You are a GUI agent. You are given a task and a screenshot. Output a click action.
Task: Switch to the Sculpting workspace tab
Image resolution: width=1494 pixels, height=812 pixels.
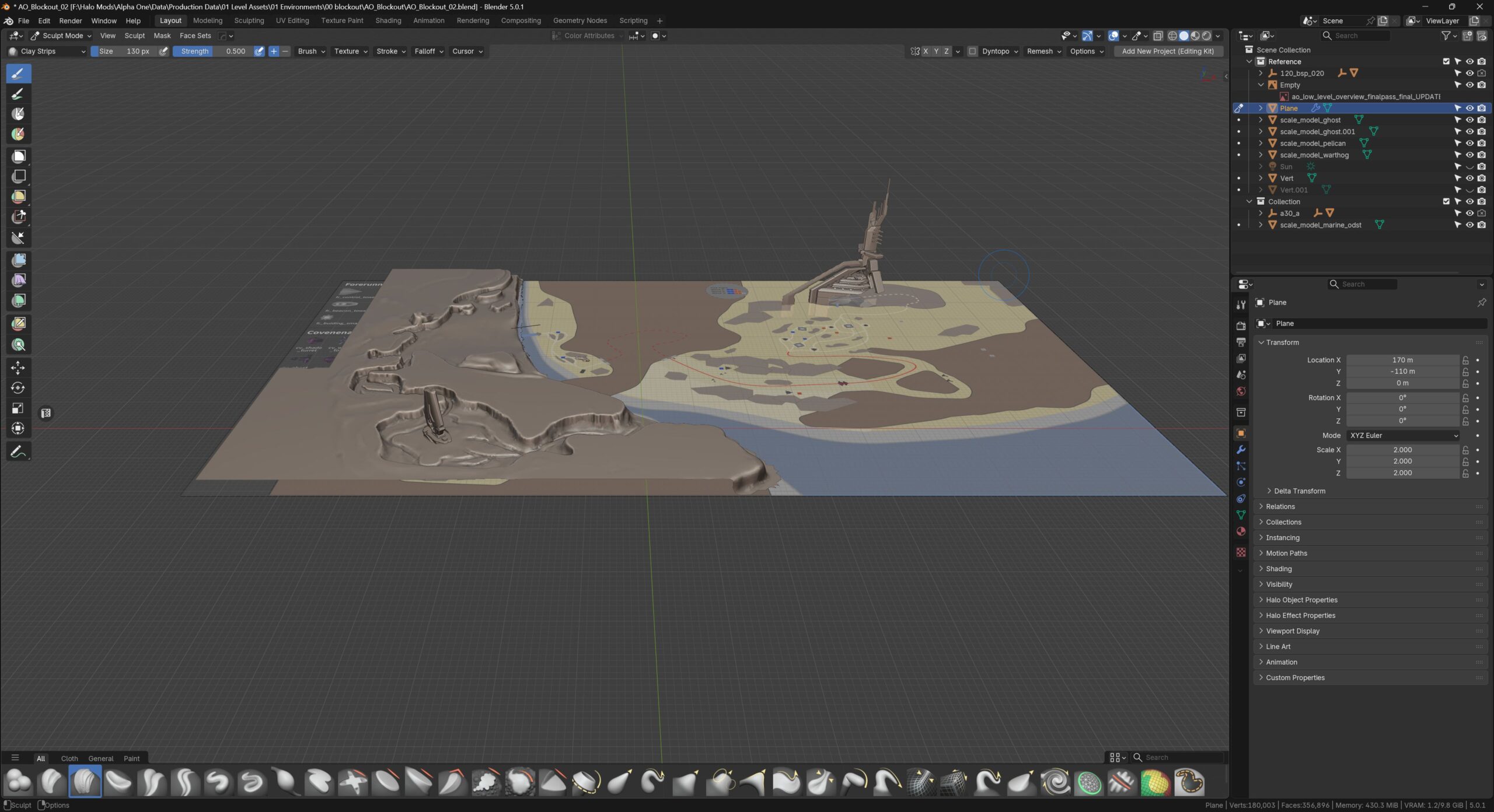point(249,20)
